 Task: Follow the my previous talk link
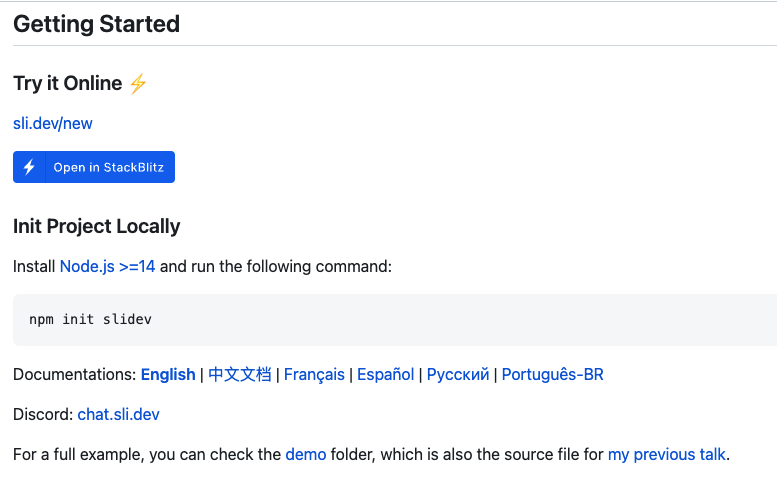[x=666, y=454]
